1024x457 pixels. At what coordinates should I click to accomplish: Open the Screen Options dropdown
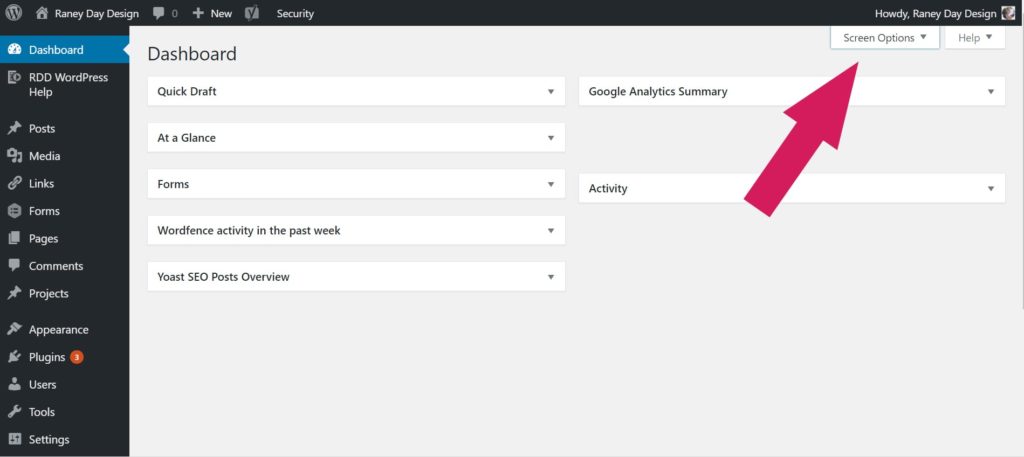pyautogui.click(x=885, y=37)
